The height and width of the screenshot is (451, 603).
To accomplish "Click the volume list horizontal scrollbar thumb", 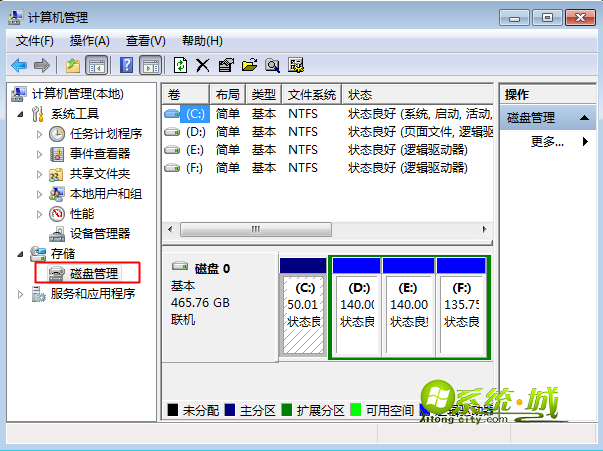I will point(256,230).
